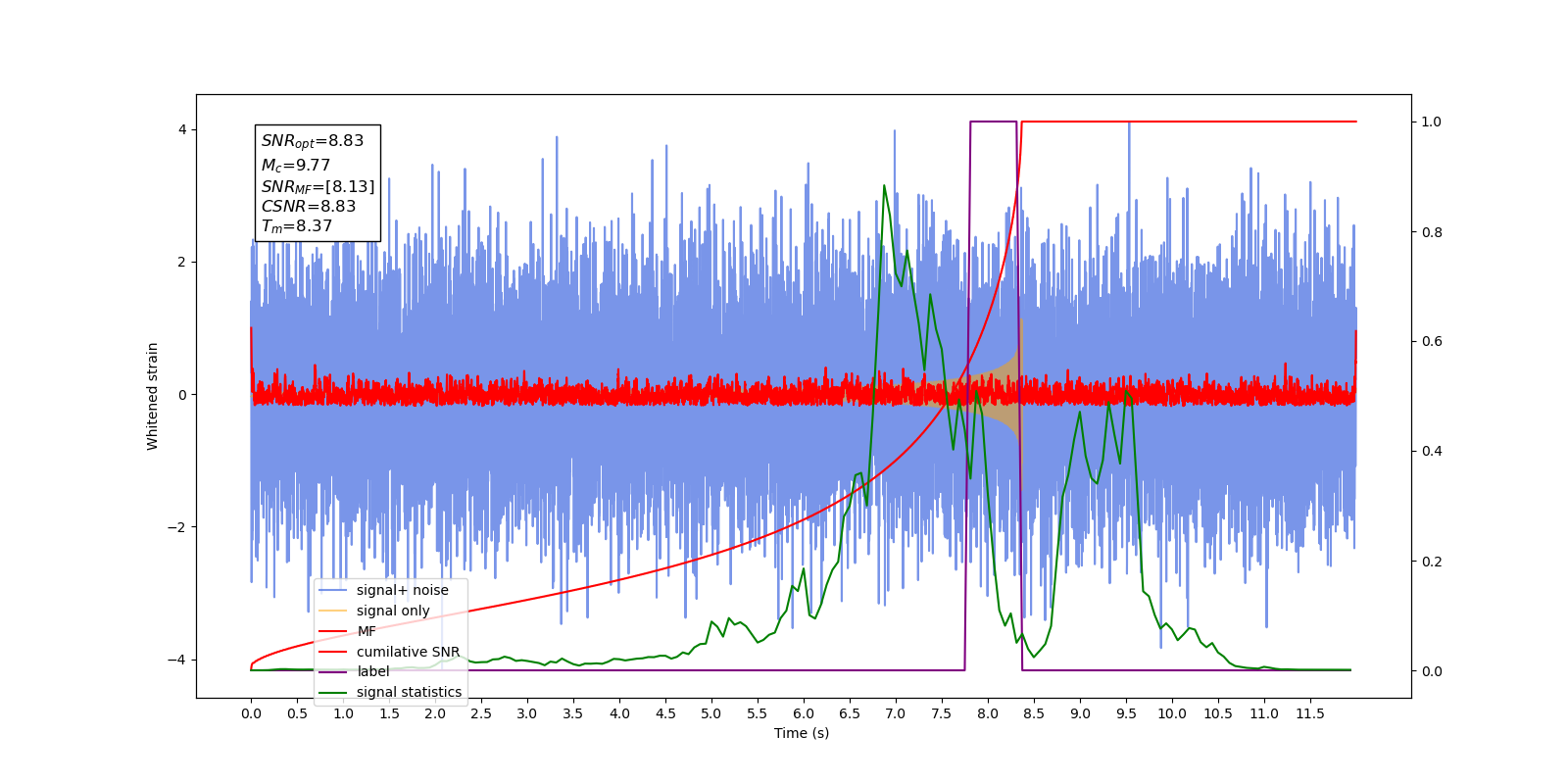Click the green line sample for signal statistics
Image resolution: width=1568 pixels, height=784 pixels.
pyautogui.click(x=333, y=692)
